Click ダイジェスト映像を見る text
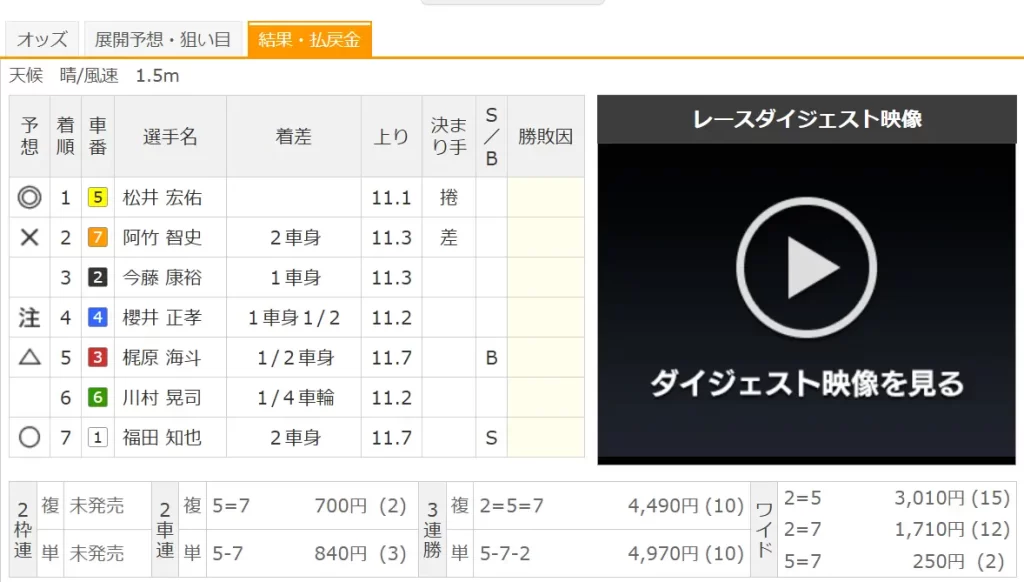1024x582 pixels. (x=806, y=383)
